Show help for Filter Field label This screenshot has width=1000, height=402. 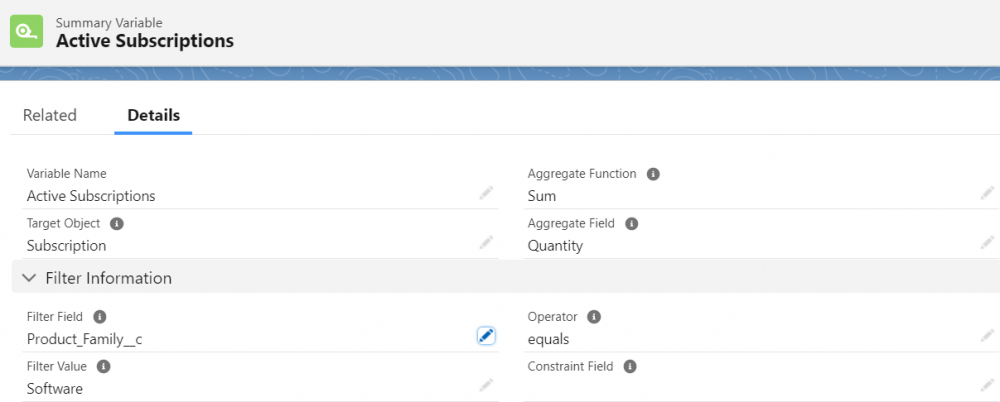point(99,317)
